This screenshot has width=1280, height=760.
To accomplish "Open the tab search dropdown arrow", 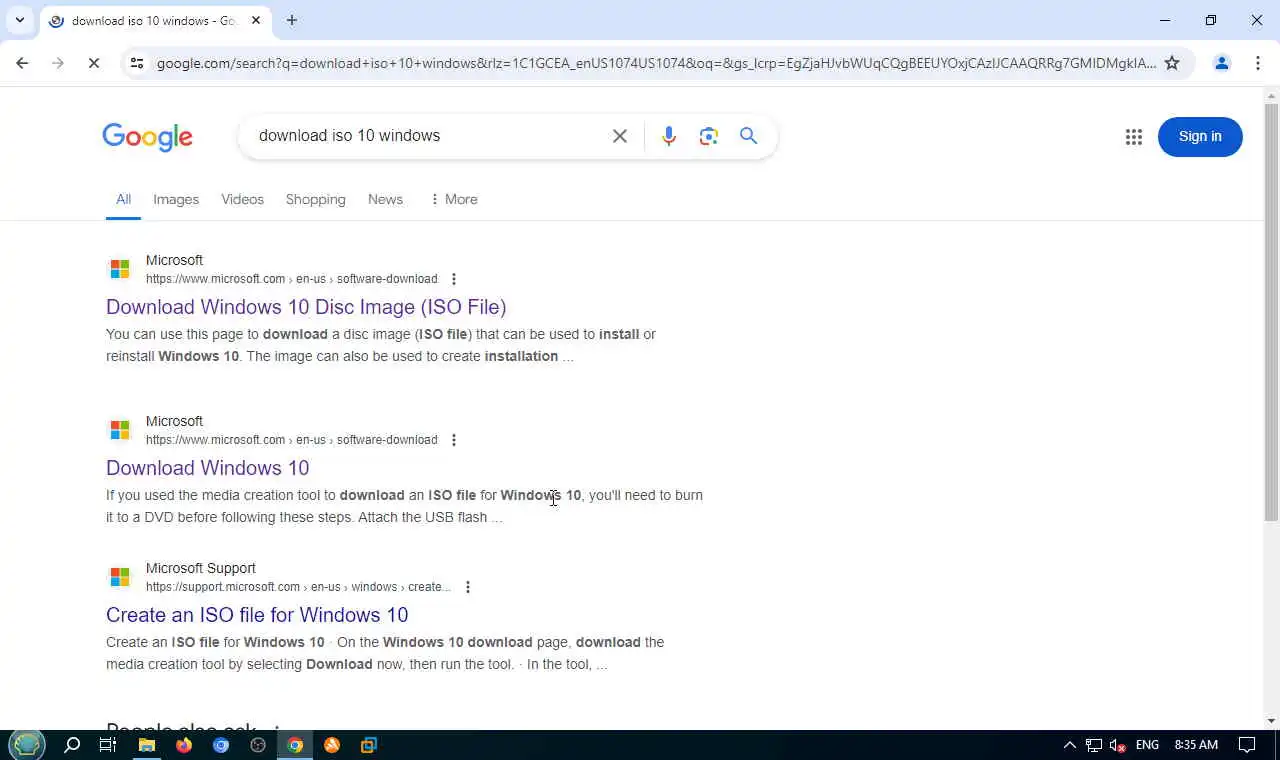I will [x=19, y=20].
